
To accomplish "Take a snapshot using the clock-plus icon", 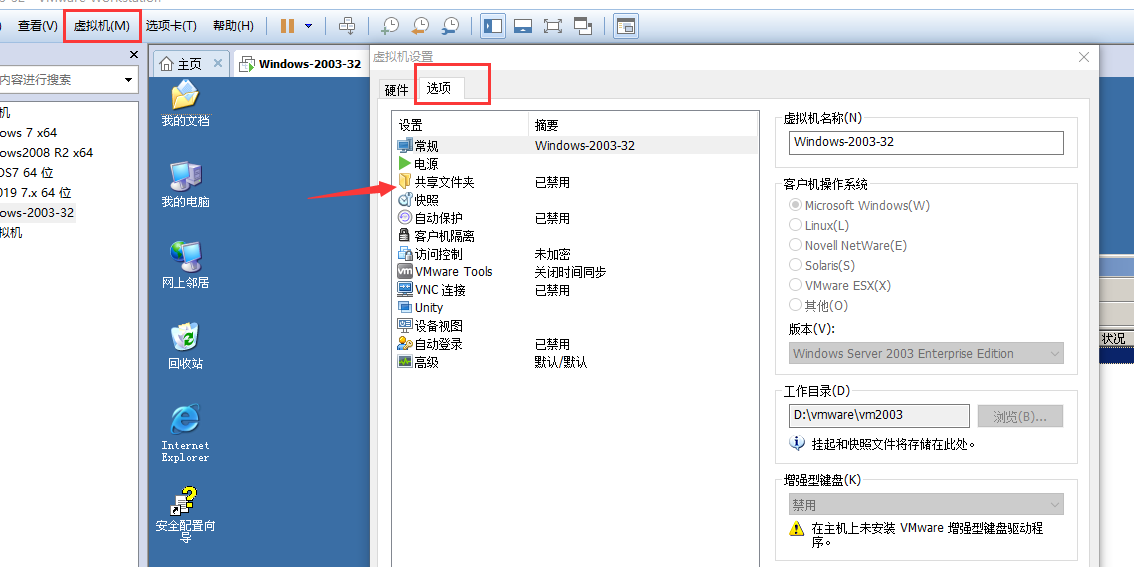I will tap(389, 26).
